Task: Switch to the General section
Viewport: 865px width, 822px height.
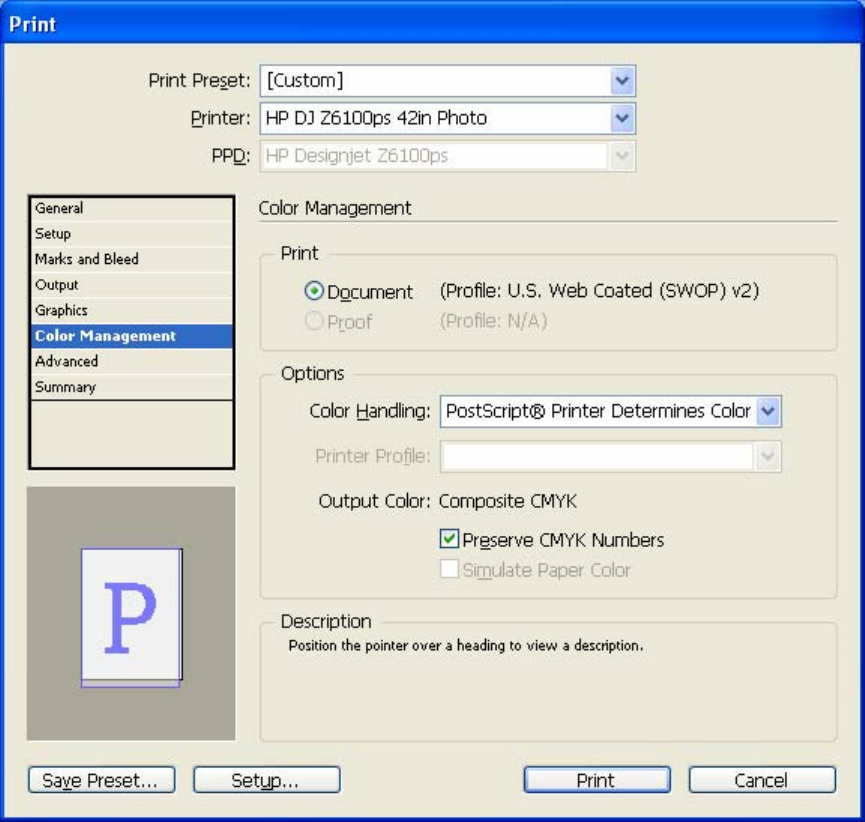Action: coord(131,208)
